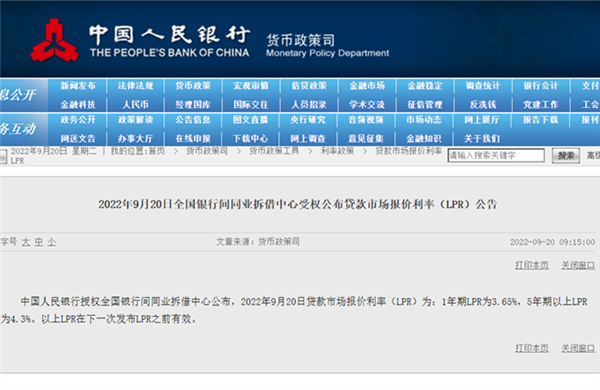This screenshot has width=600, height=390.
Task: Open the 银行会计 menu item
Action: pyautogui.click(x=541, y=86)
